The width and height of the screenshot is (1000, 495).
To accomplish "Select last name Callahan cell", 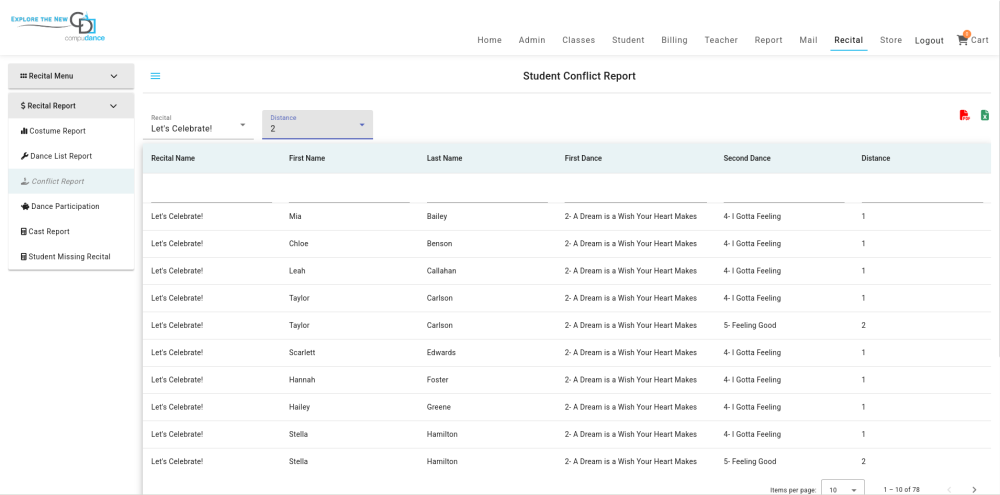I will pyautogui.click(x=441, y=270).
